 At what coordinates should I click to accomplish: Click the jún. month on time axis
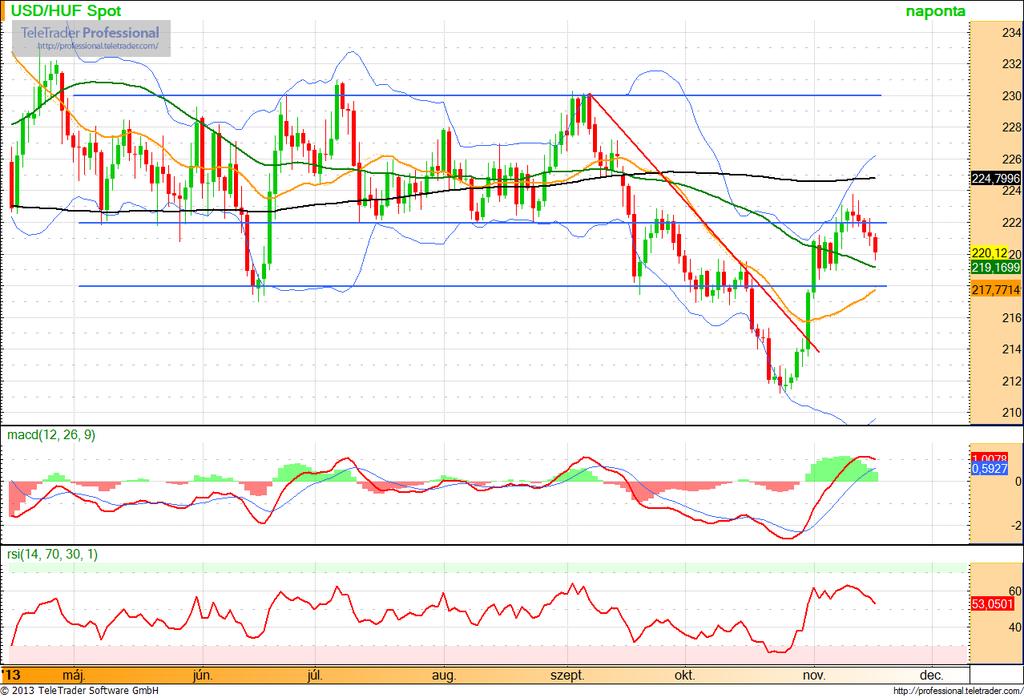pyautogui.click(x=202, y=675)
